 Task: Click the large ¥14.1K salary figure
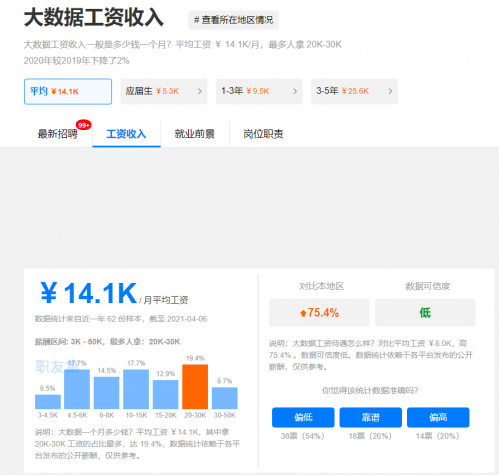89,293
